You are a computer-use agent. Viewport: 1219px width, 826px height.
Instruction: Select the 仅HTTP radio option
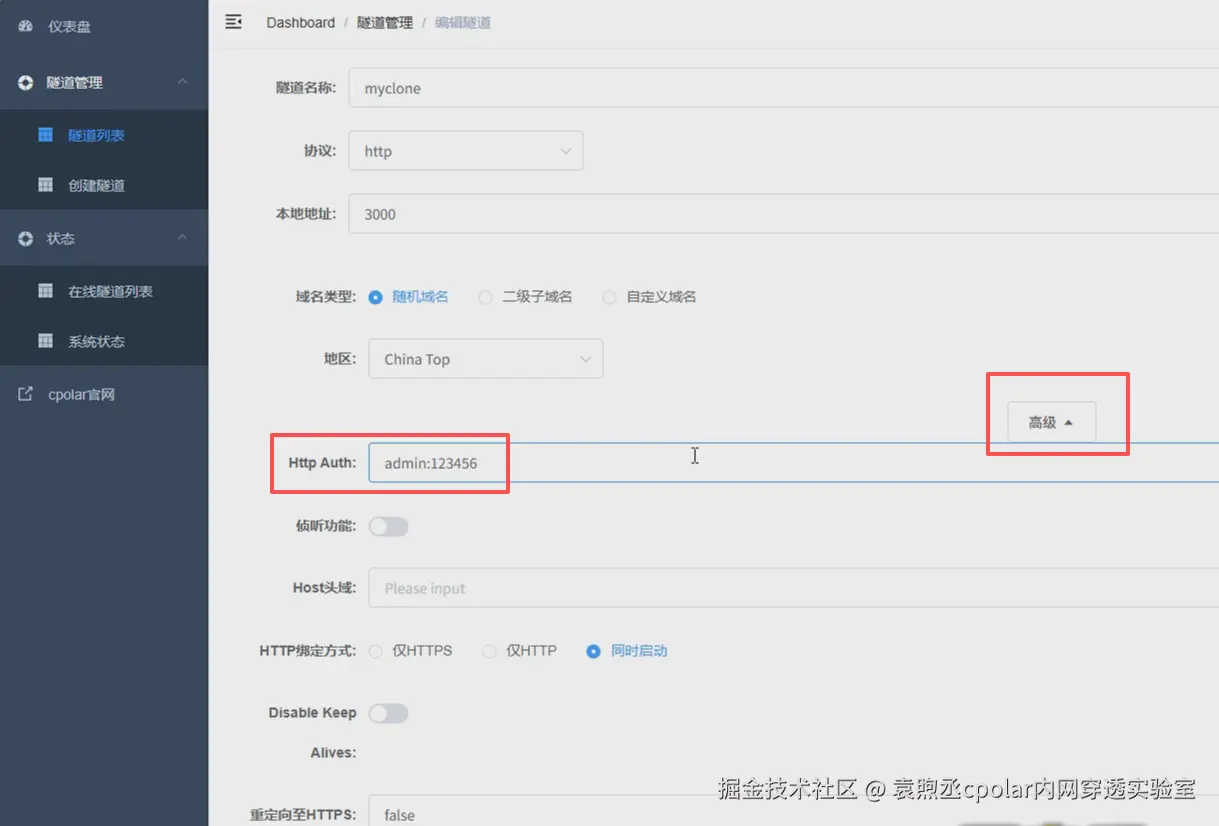point(519,651)
